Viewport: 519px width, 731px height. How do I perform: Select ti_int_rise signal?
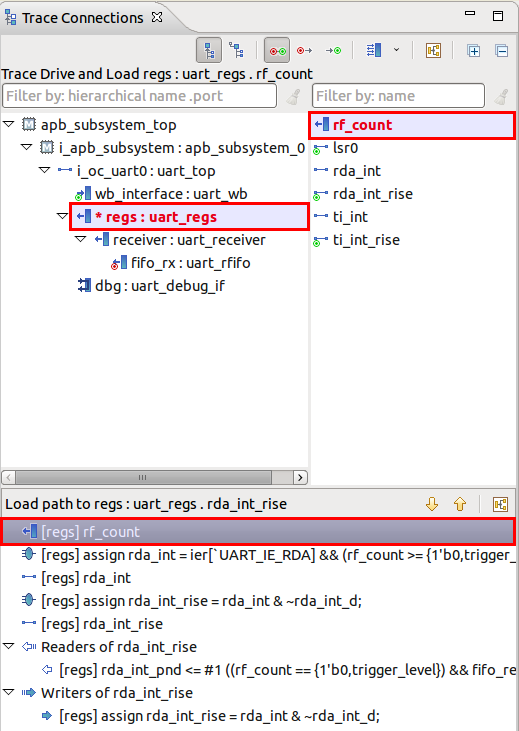[366, 240]
